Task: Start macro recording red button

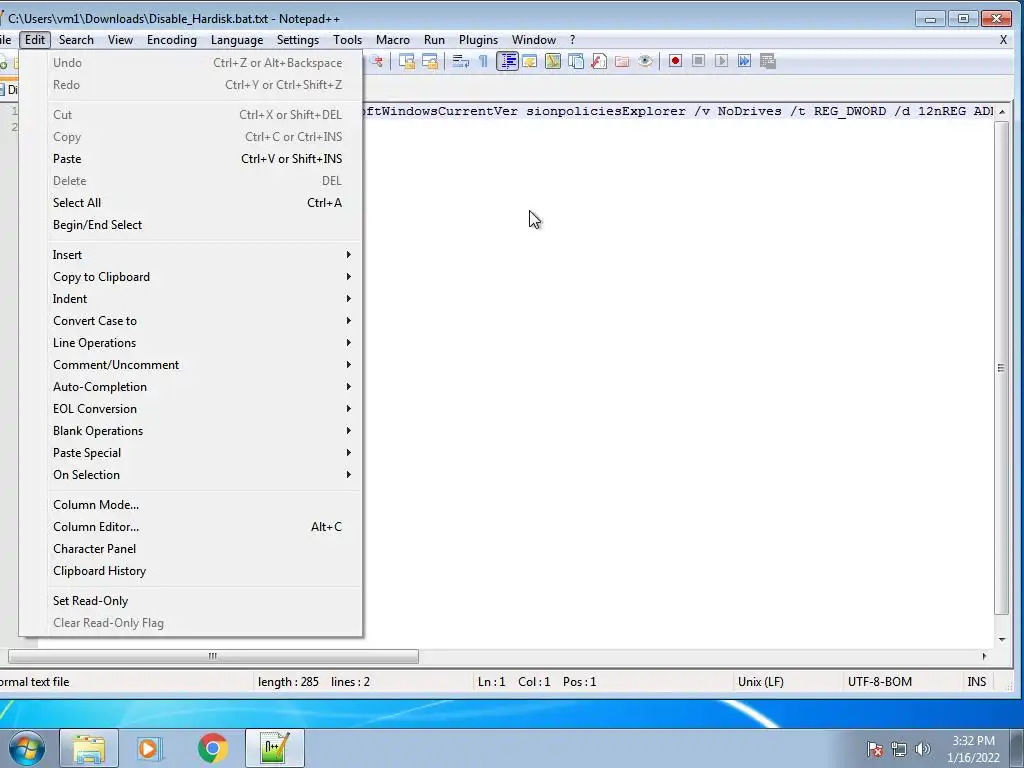Action: click(675, 61)
